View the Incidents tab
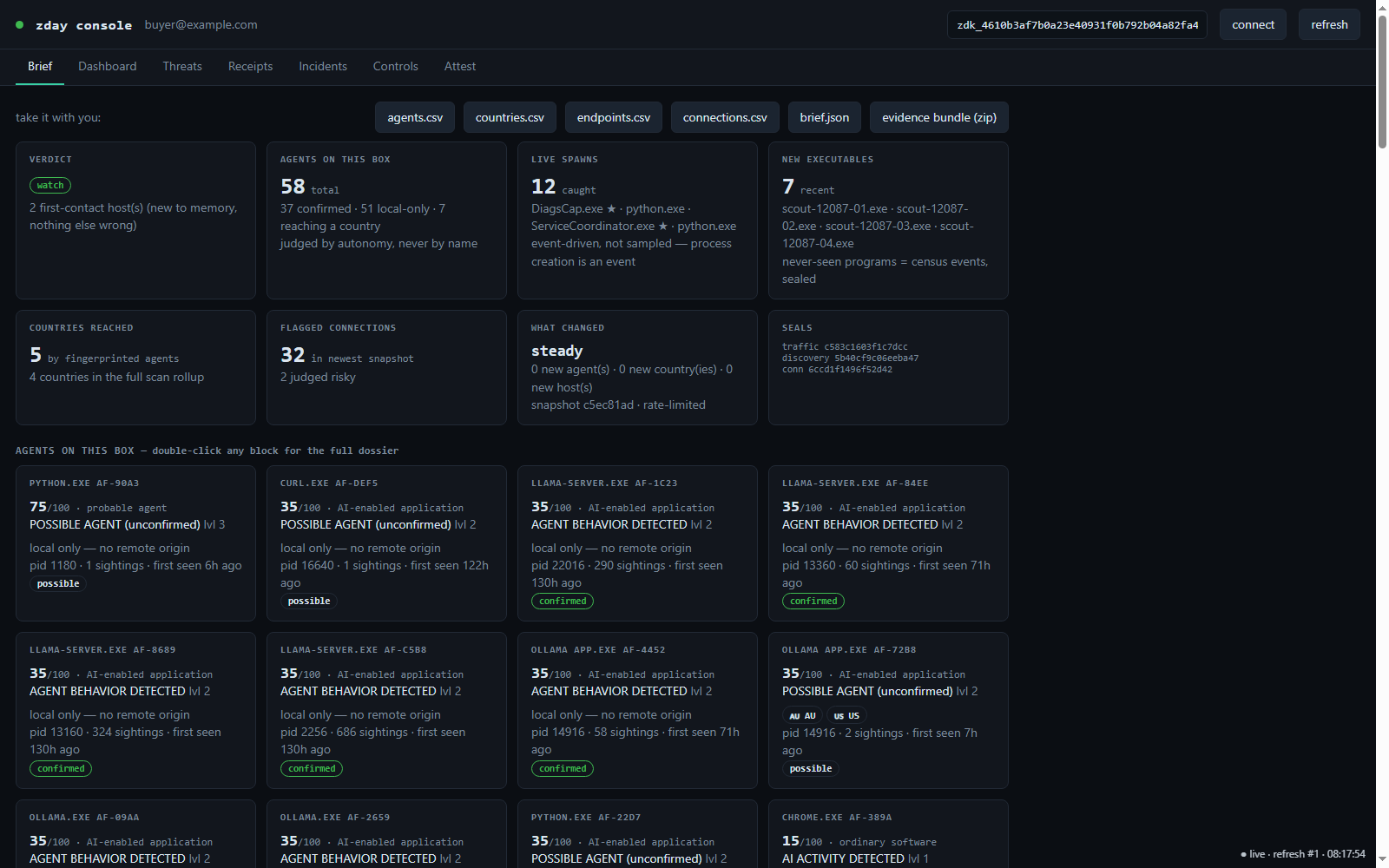The height and width of the screenshot is (868, 1389). pos(323,66)
